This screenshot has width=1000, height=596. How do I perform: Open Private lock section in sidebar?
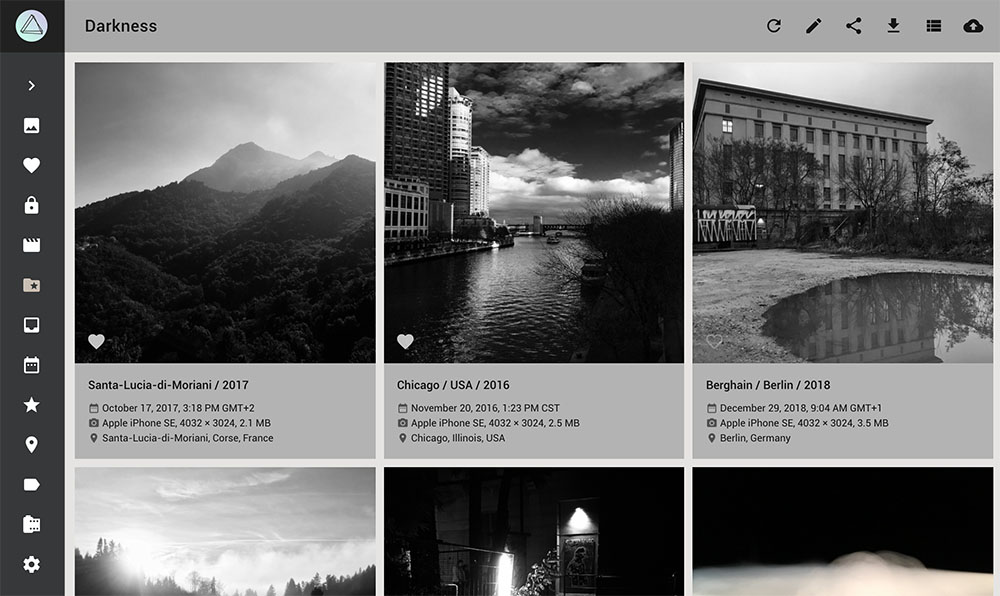point(31,205)
